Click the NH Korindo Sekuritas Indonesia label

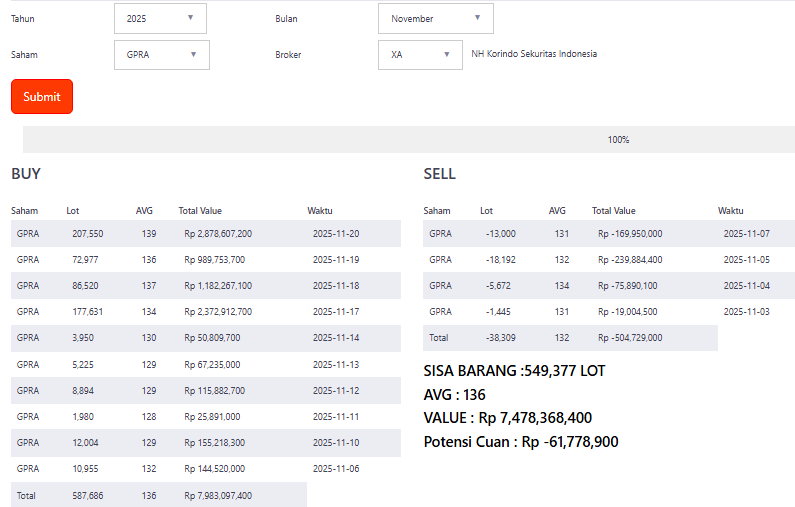click(534, 54)
